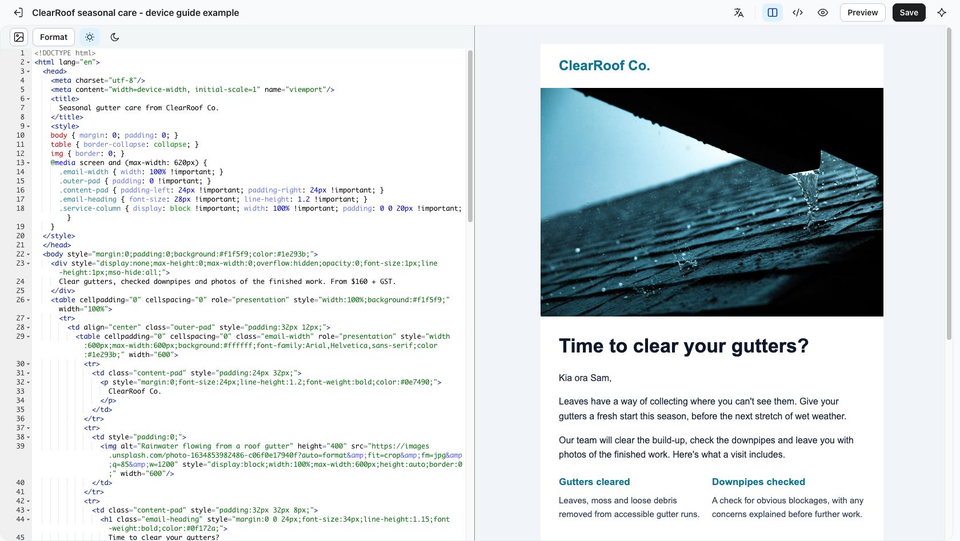Click line number 20 in the gutter

click(20, 236)
